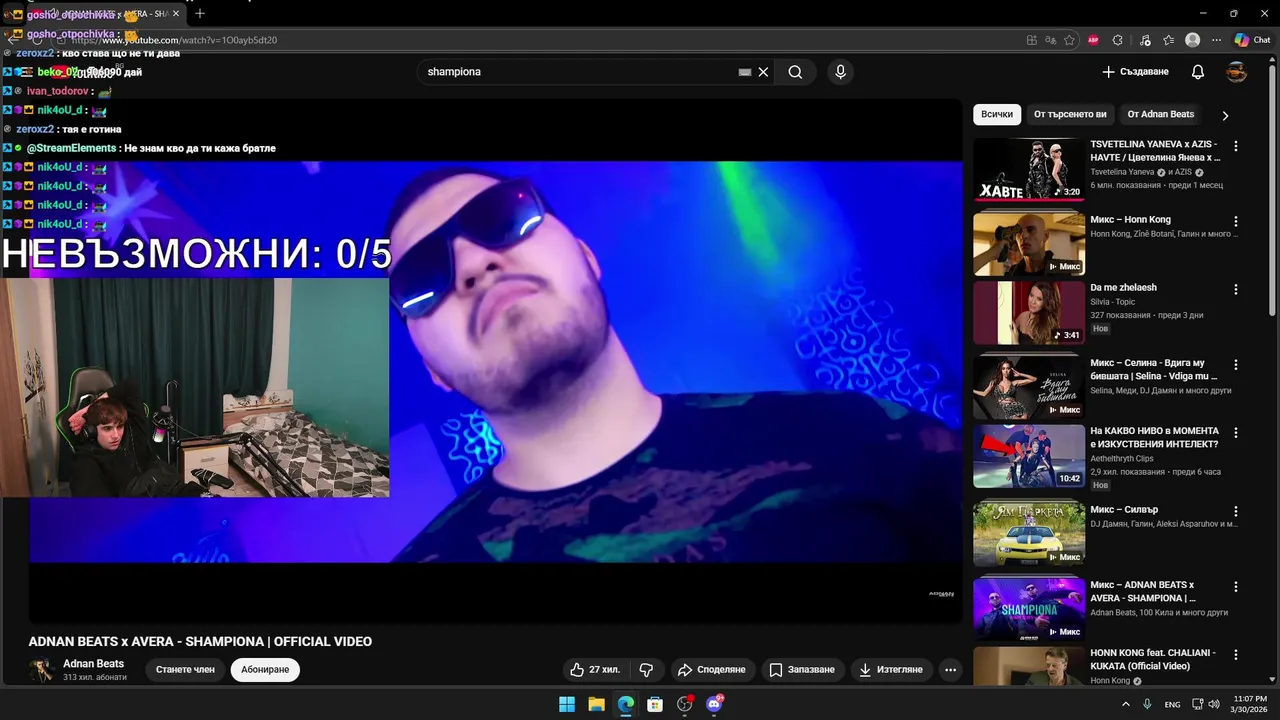Open more actions menu below the video
Viewport: 1280px width, 720px height.
(x=951, y=669)
